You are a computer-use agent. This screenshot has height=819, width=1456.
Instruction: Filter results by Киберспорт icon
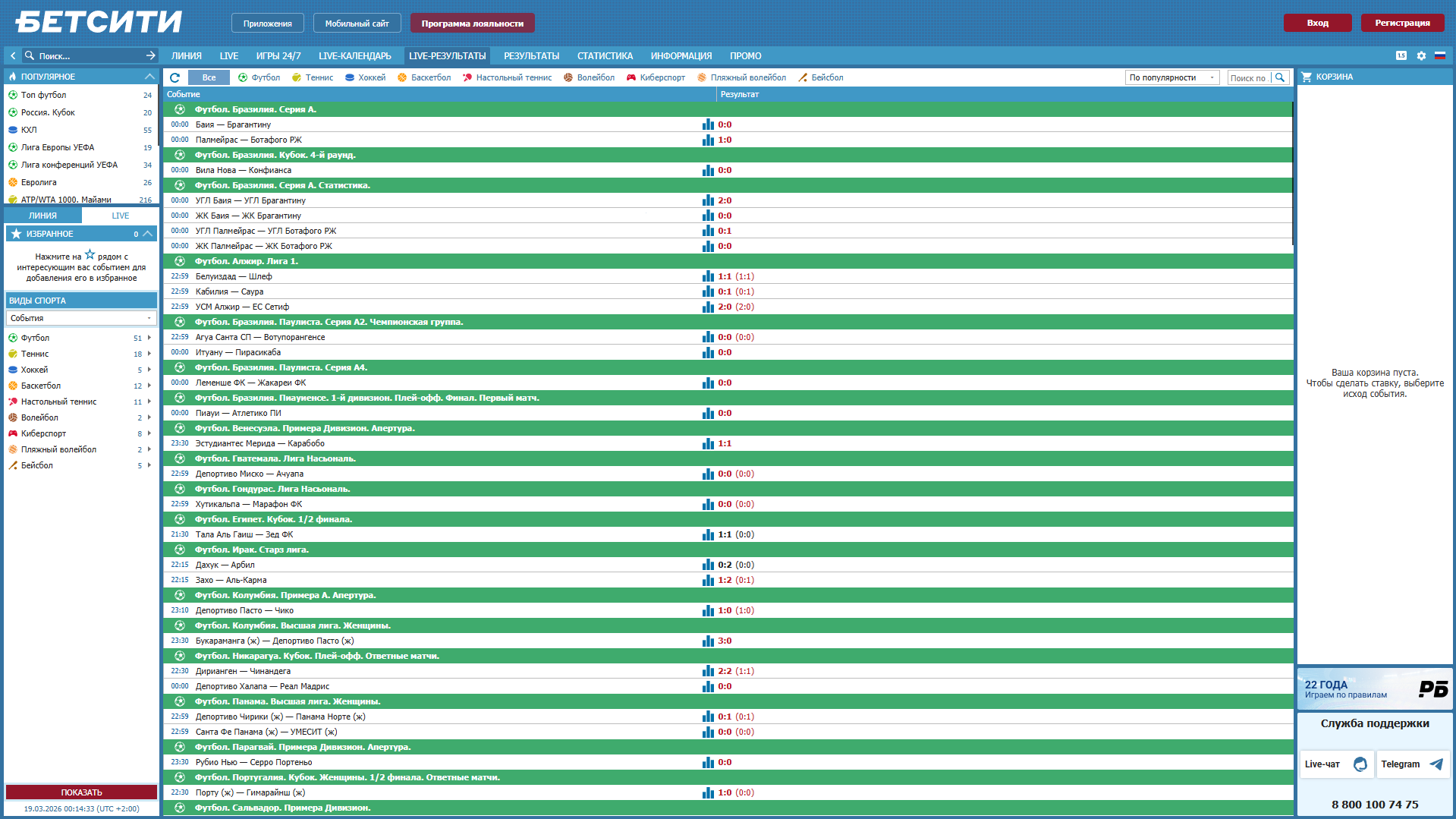pos(631,77)
